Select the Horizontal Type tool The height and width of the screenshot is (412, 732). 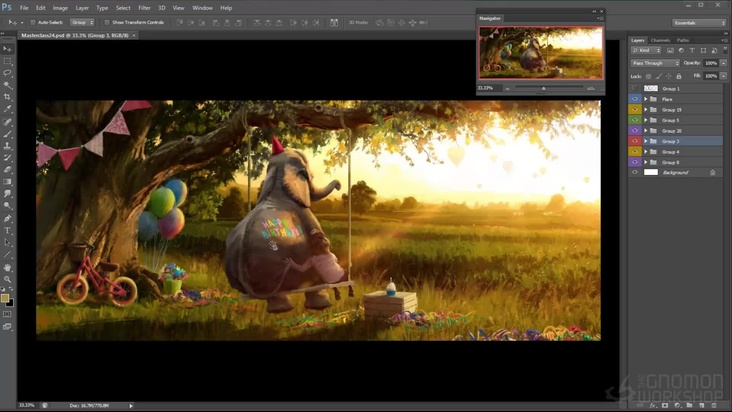[7, 231]
